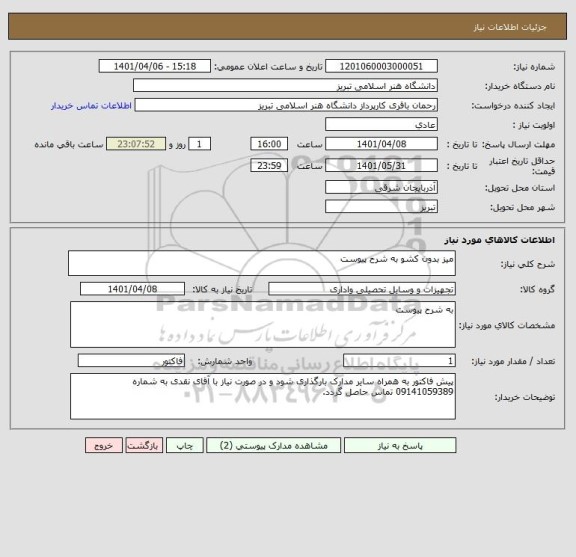Click price validity date 1401/05/31 field
The height and width of the screenshot is (557, 576).
[381, 165]
